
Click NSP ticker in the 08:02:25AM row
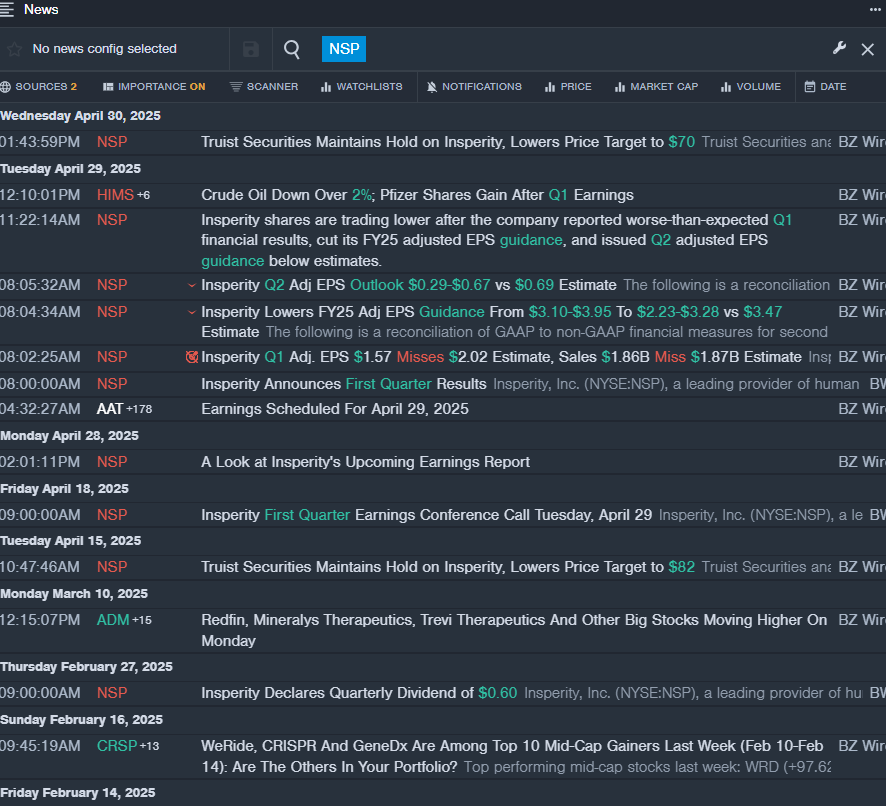112,357
